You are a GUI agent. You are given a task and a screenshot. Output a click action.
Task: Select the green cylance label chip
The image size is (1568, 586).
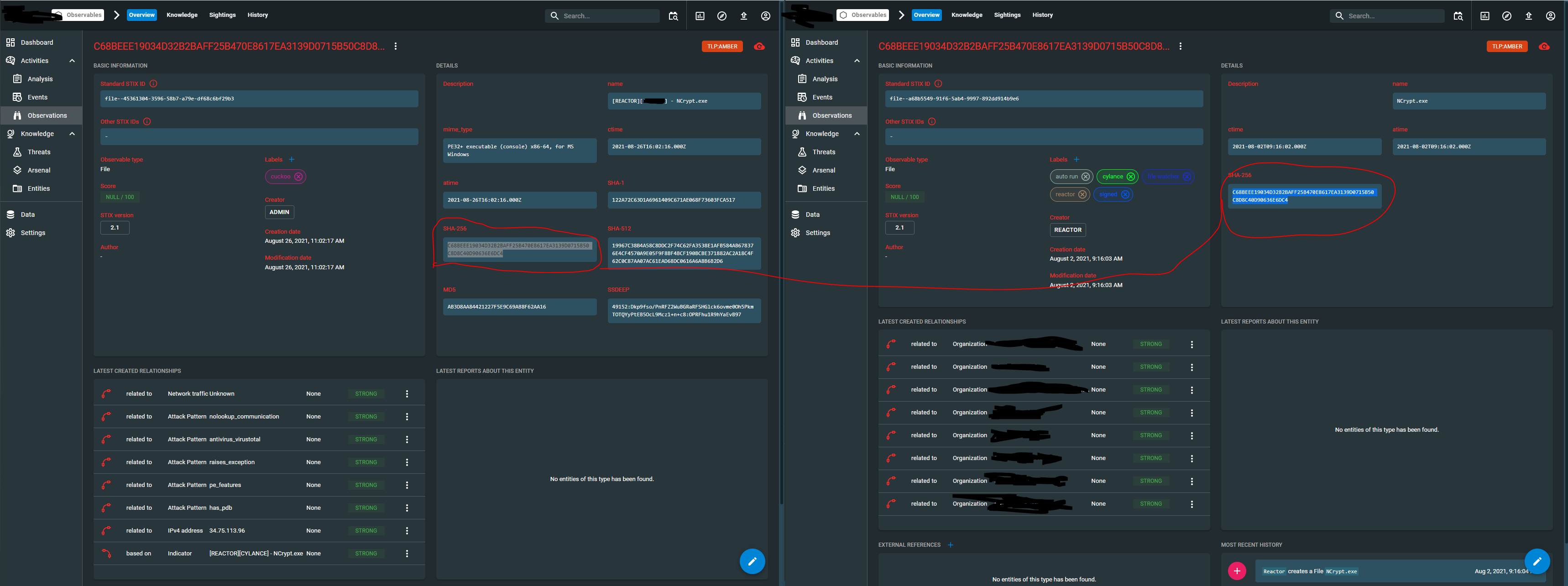pos(1113,177)
